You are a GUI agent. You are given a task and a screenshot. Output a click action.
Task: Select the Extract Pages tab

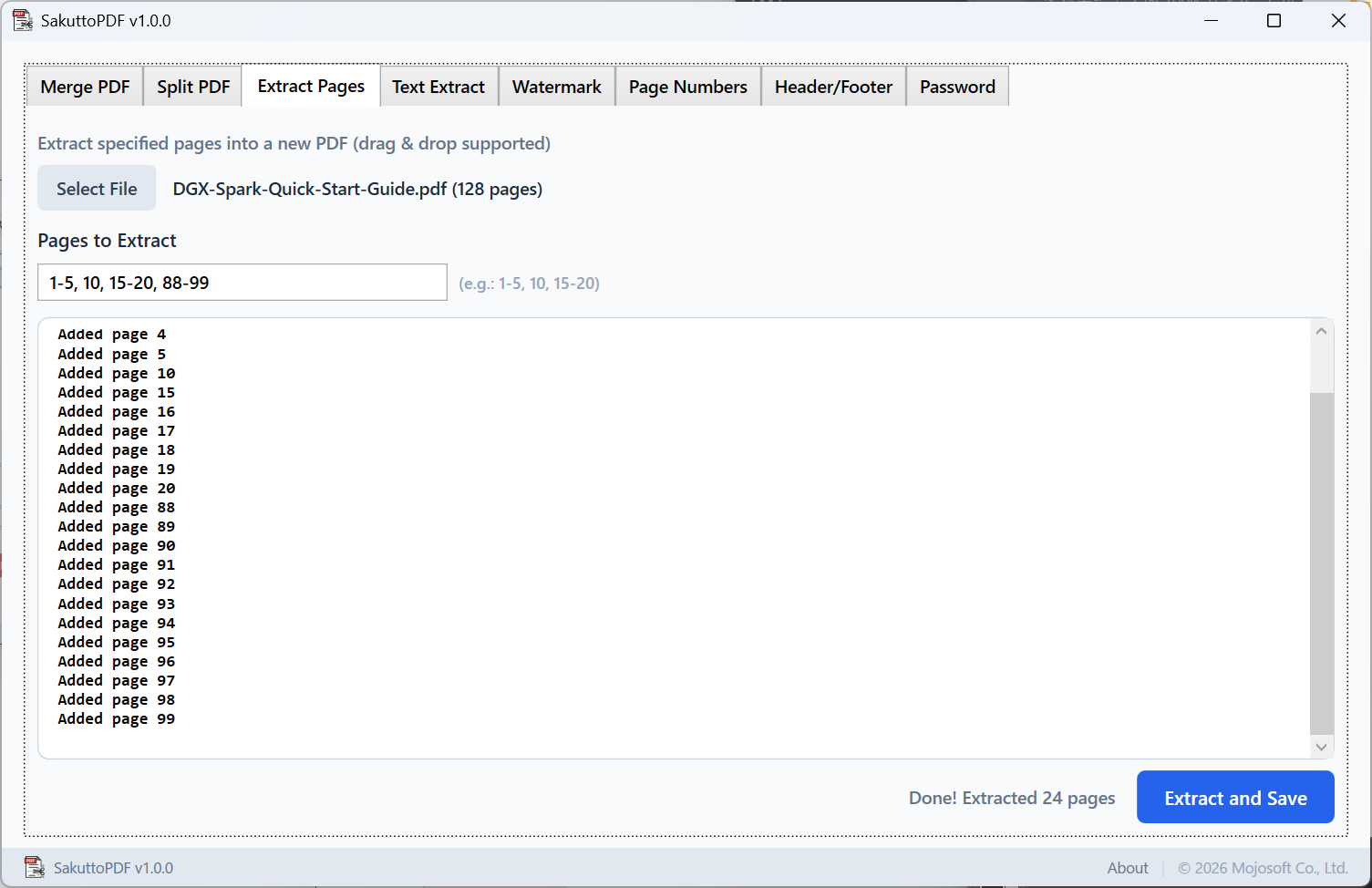tap(310, 86)
